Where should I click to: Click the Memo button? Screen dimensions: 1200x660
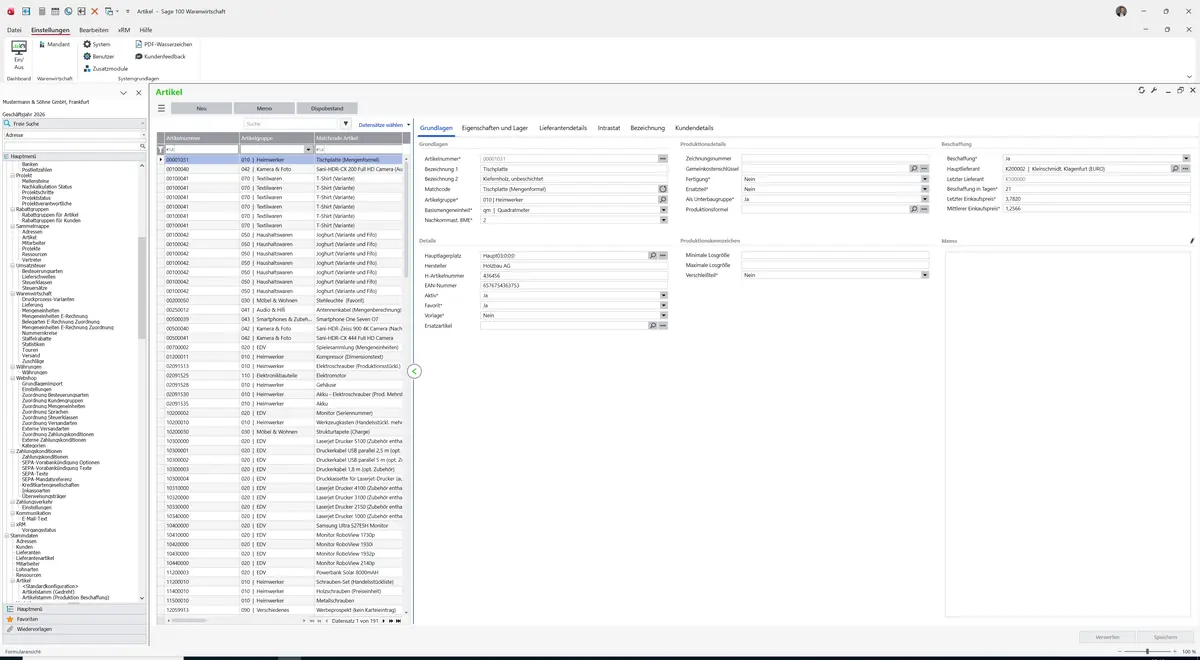(264, 108)
